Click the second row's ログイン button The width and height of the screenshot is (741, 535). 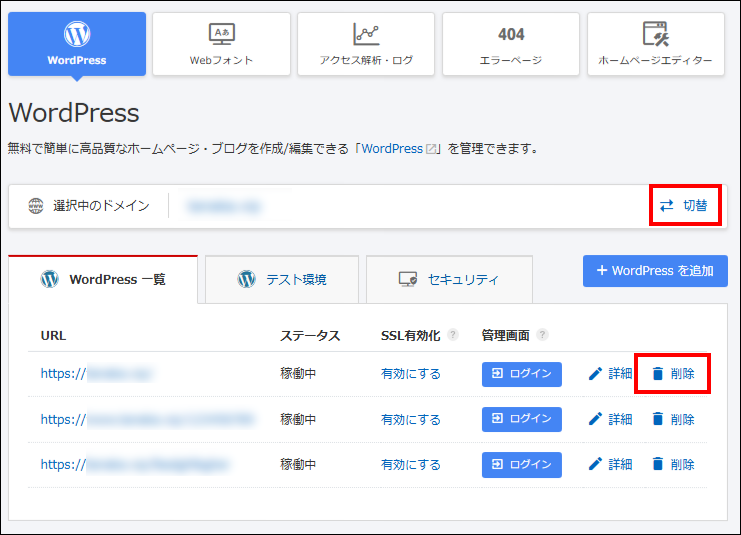pos(522,419)
